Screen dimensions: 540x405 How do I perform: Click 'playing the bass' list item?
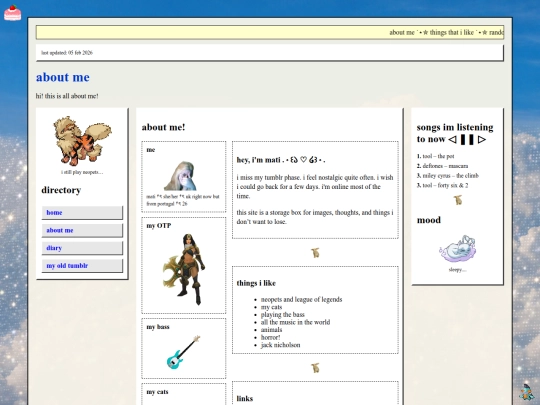tap(282, 314)
